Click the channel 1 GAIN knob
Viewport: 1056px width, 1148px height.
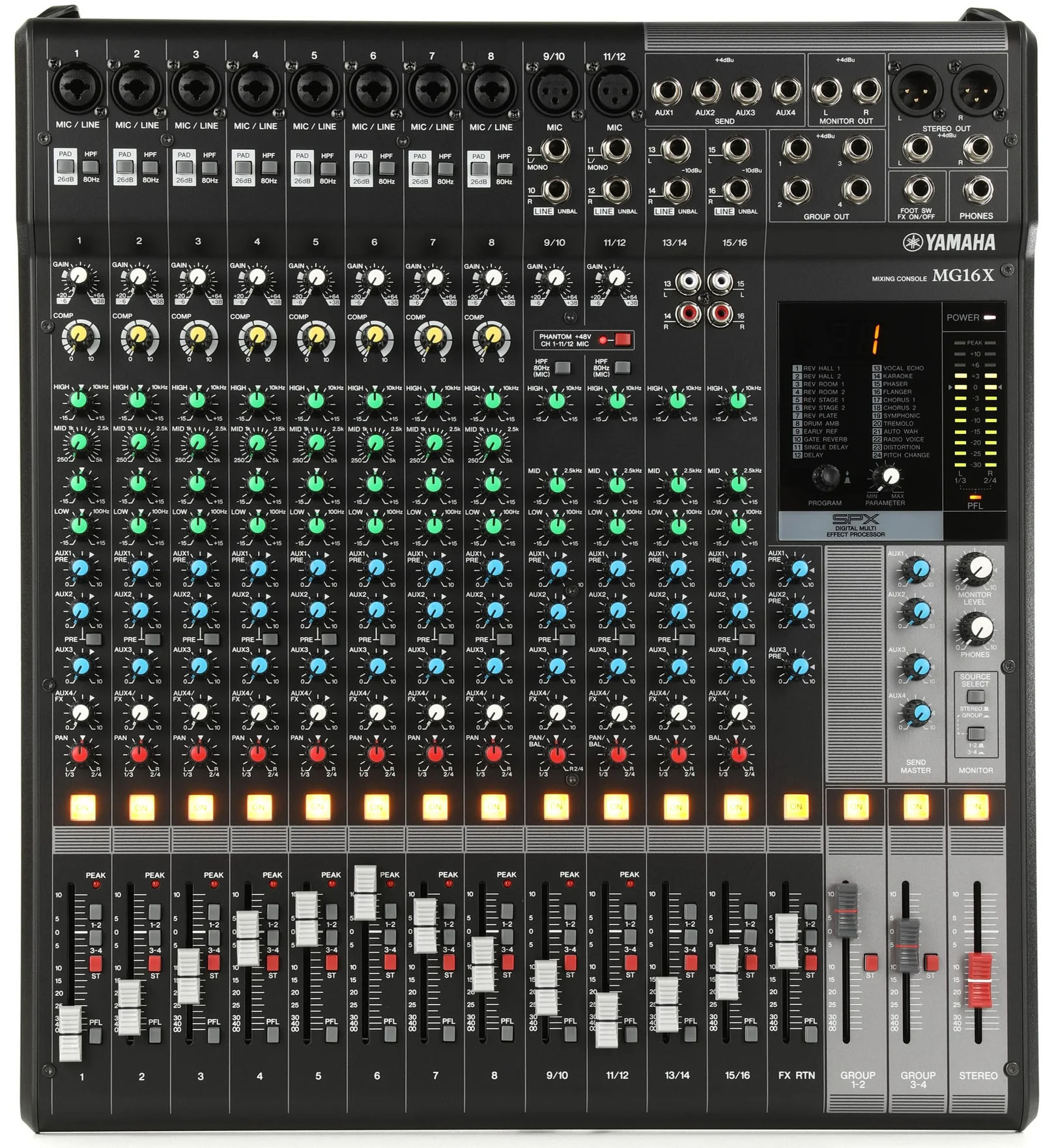pos(78,277)
